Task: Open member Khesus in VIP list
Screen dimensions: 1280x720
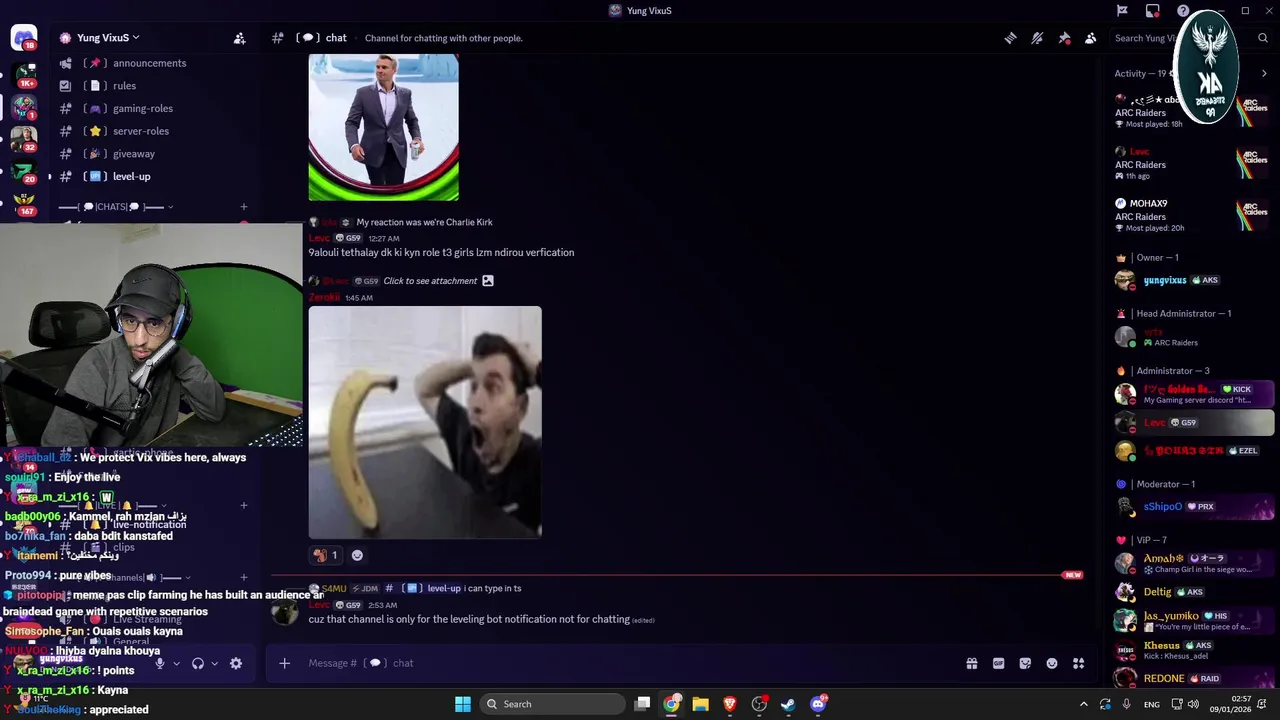Action: click(x=1192, y=650)
